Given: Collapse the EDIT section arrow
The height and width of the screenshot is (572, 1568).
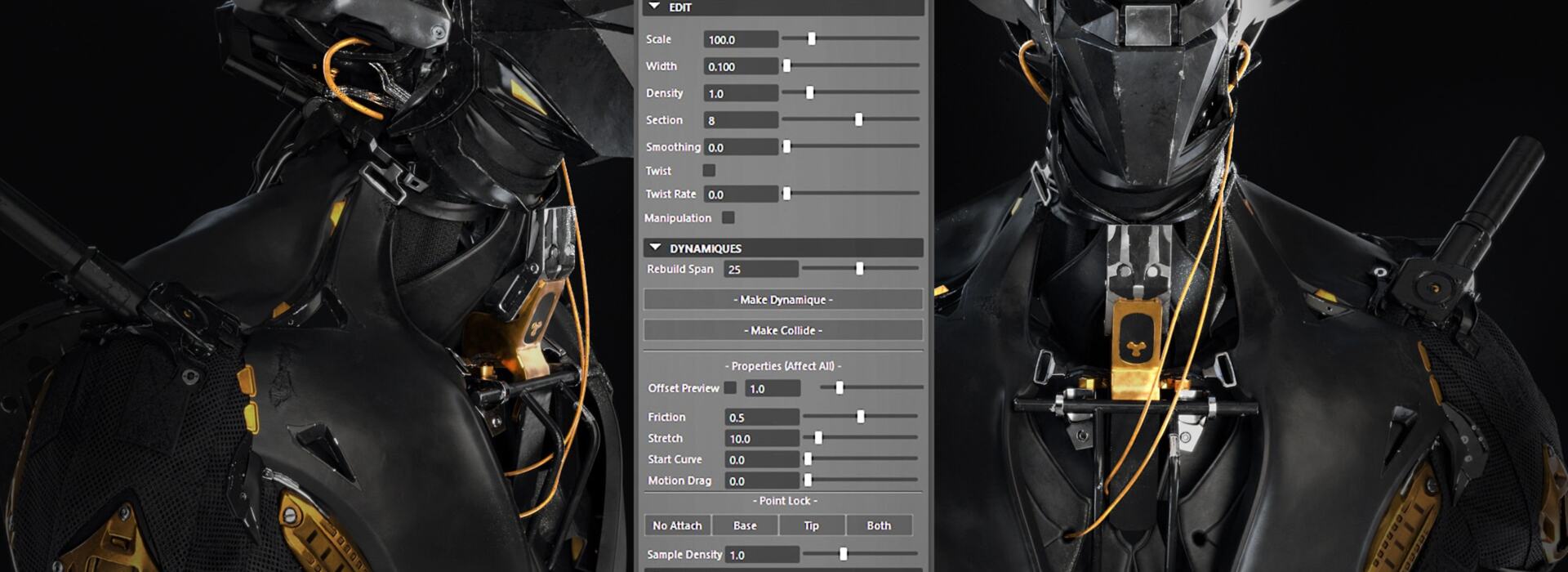Looking at the screenshot, I should [x=654, y=7].
